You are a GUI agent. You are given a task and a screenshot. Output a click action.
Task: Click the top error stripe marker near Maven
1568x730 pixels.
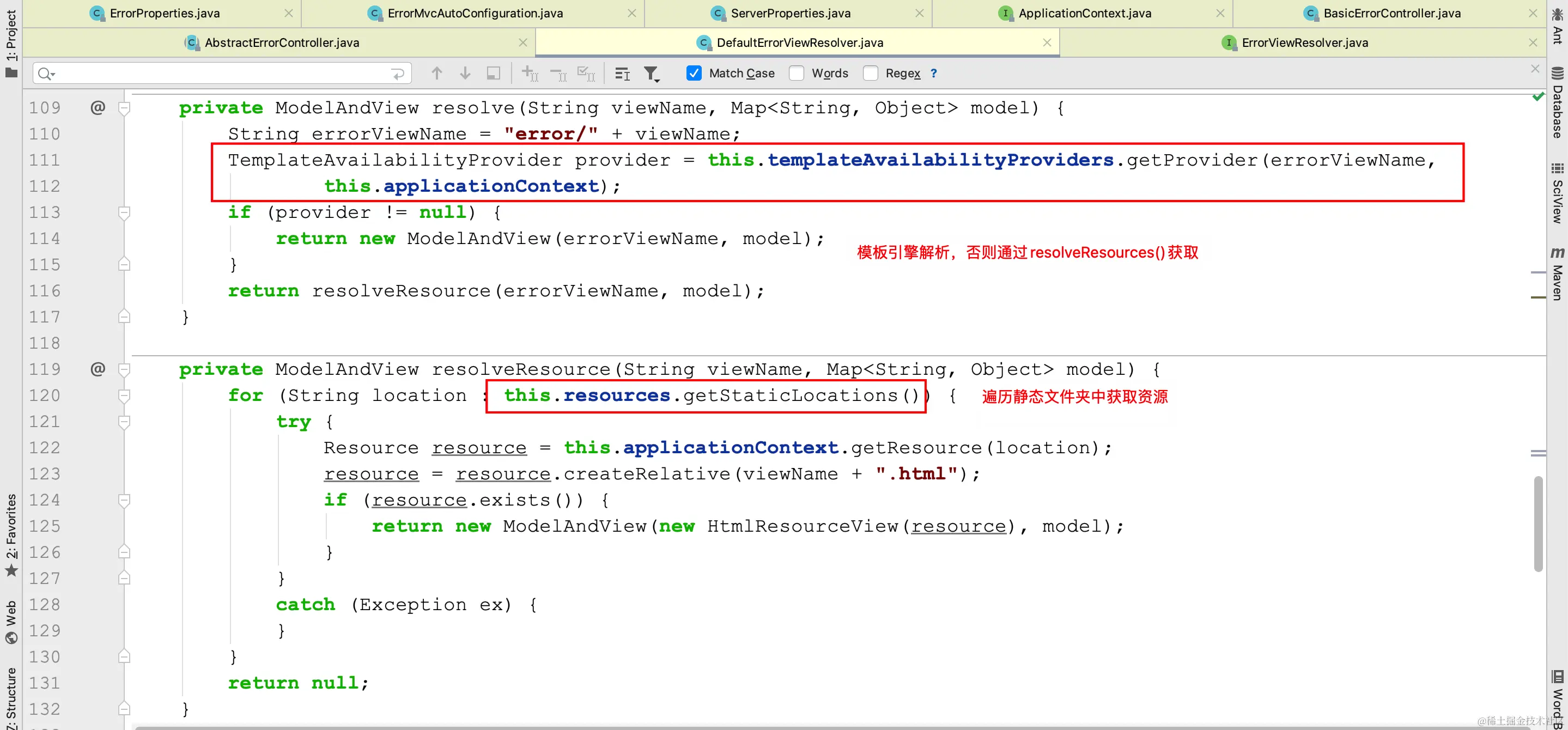1538,271
